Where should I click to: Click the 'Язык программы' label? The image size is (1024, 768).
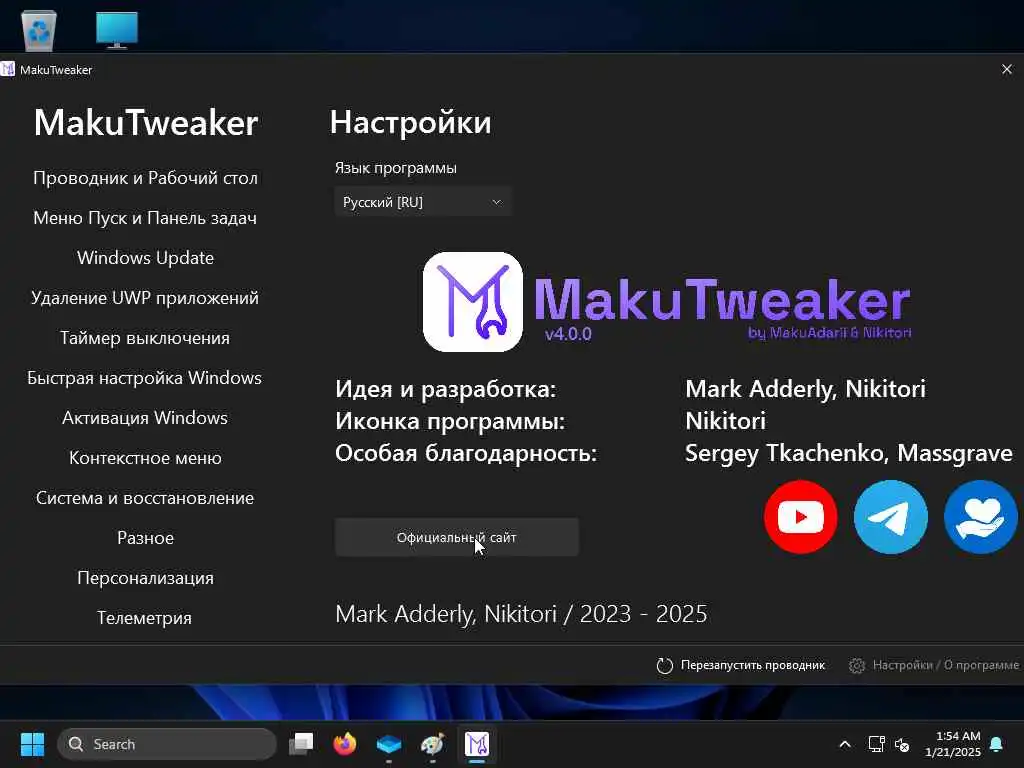tap(396, 168)
